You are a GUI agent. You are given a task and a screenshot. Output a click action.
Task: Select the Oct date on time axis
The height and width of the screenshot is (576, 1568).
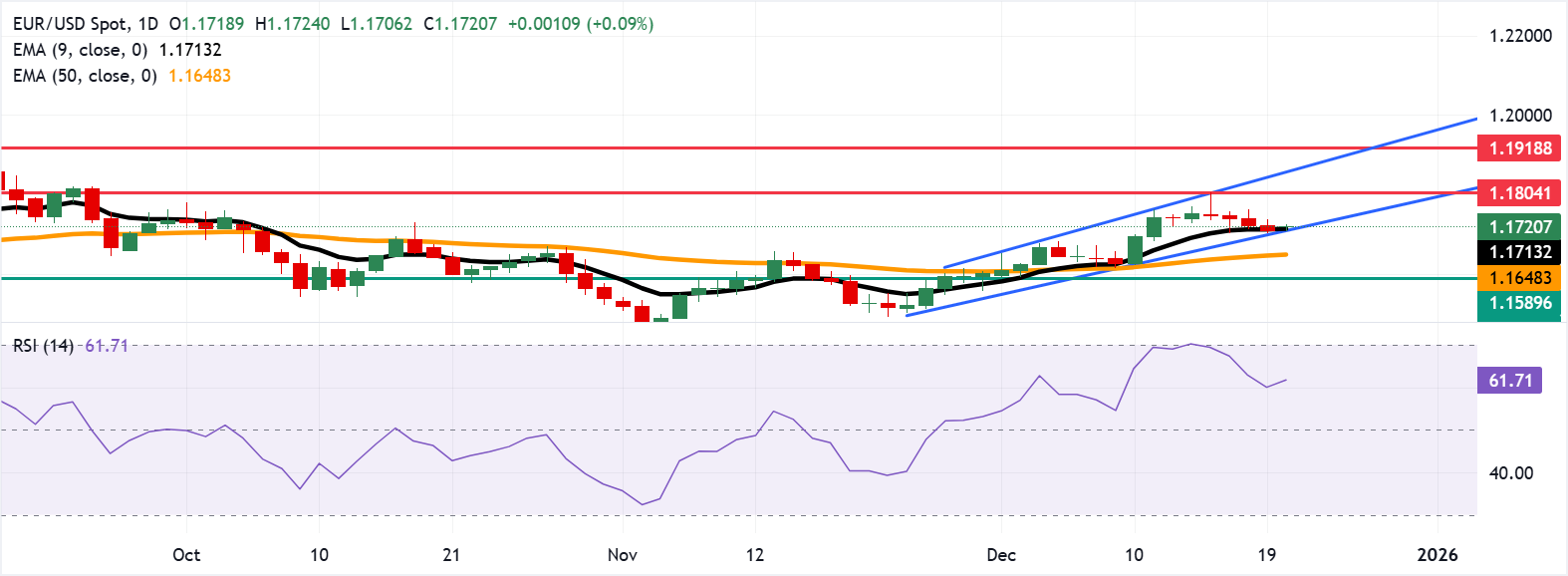pyautogui.click(x=186, y=555)
